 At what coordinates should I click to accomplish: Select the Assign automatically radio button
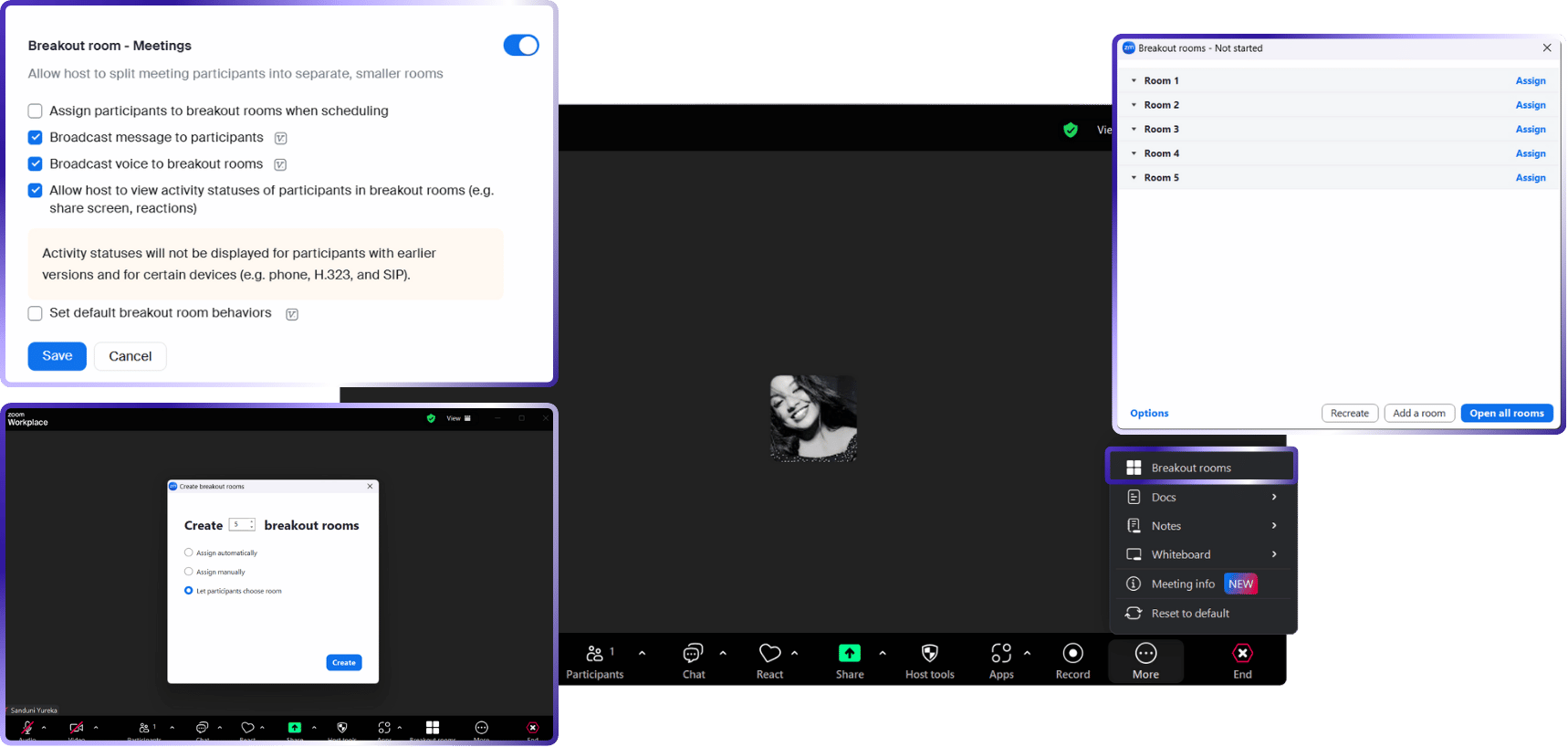(189, 552)
